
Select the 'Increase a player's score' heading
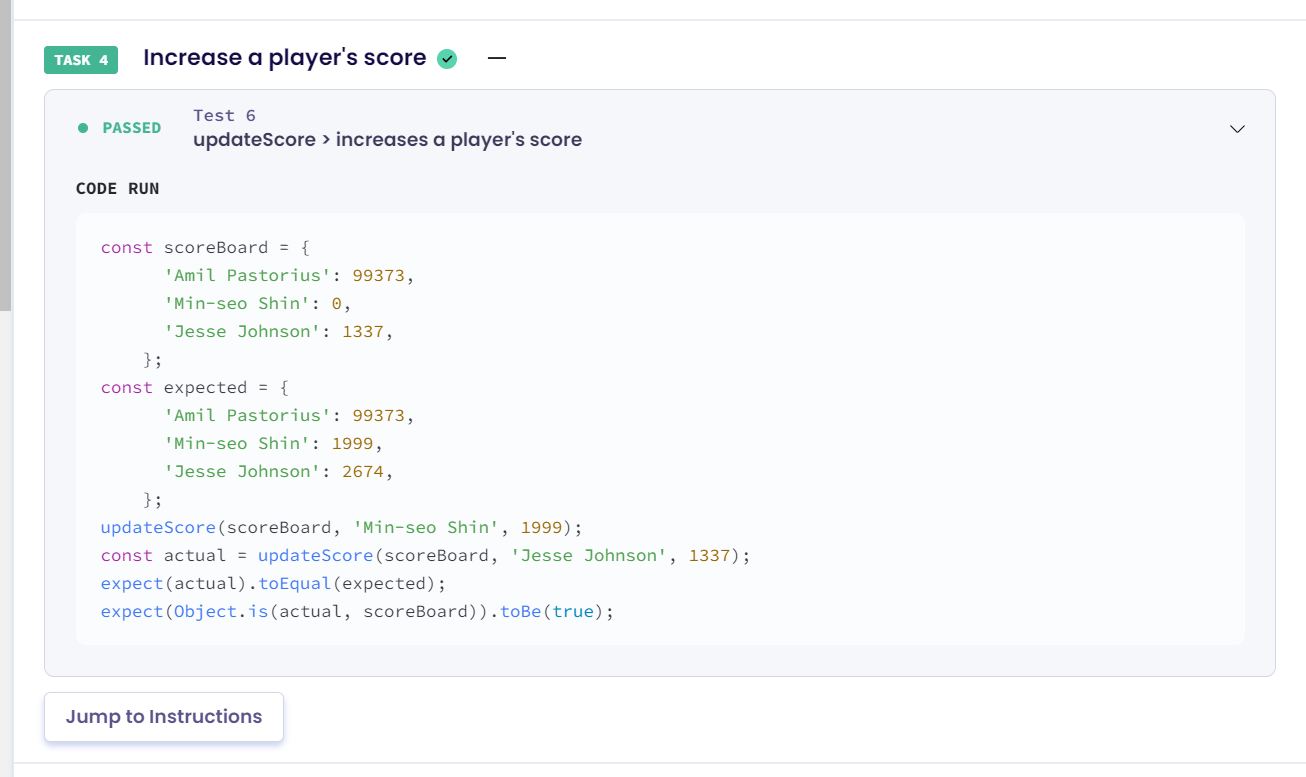[284, 57]
